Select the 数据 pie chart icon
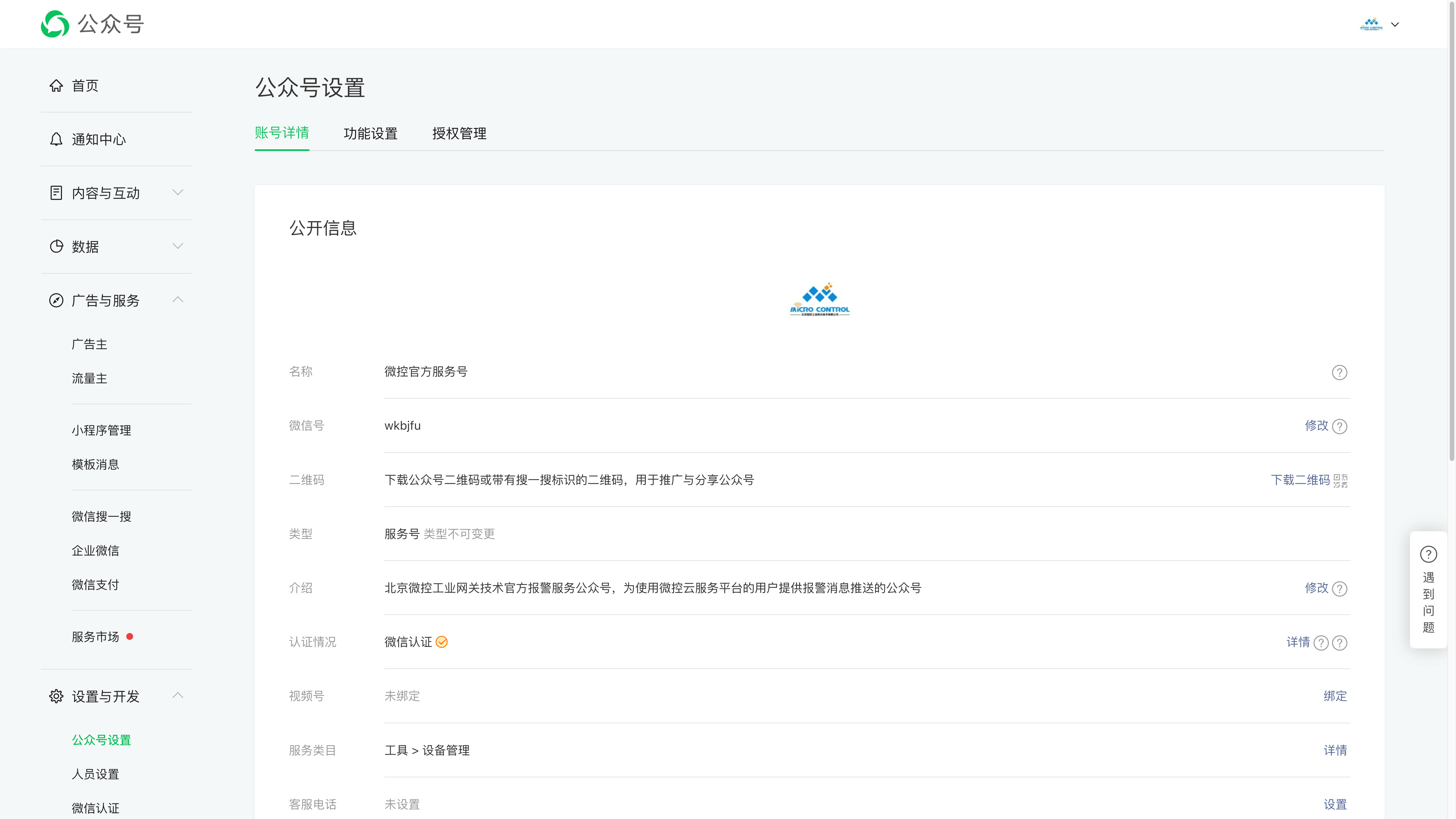 56,247
